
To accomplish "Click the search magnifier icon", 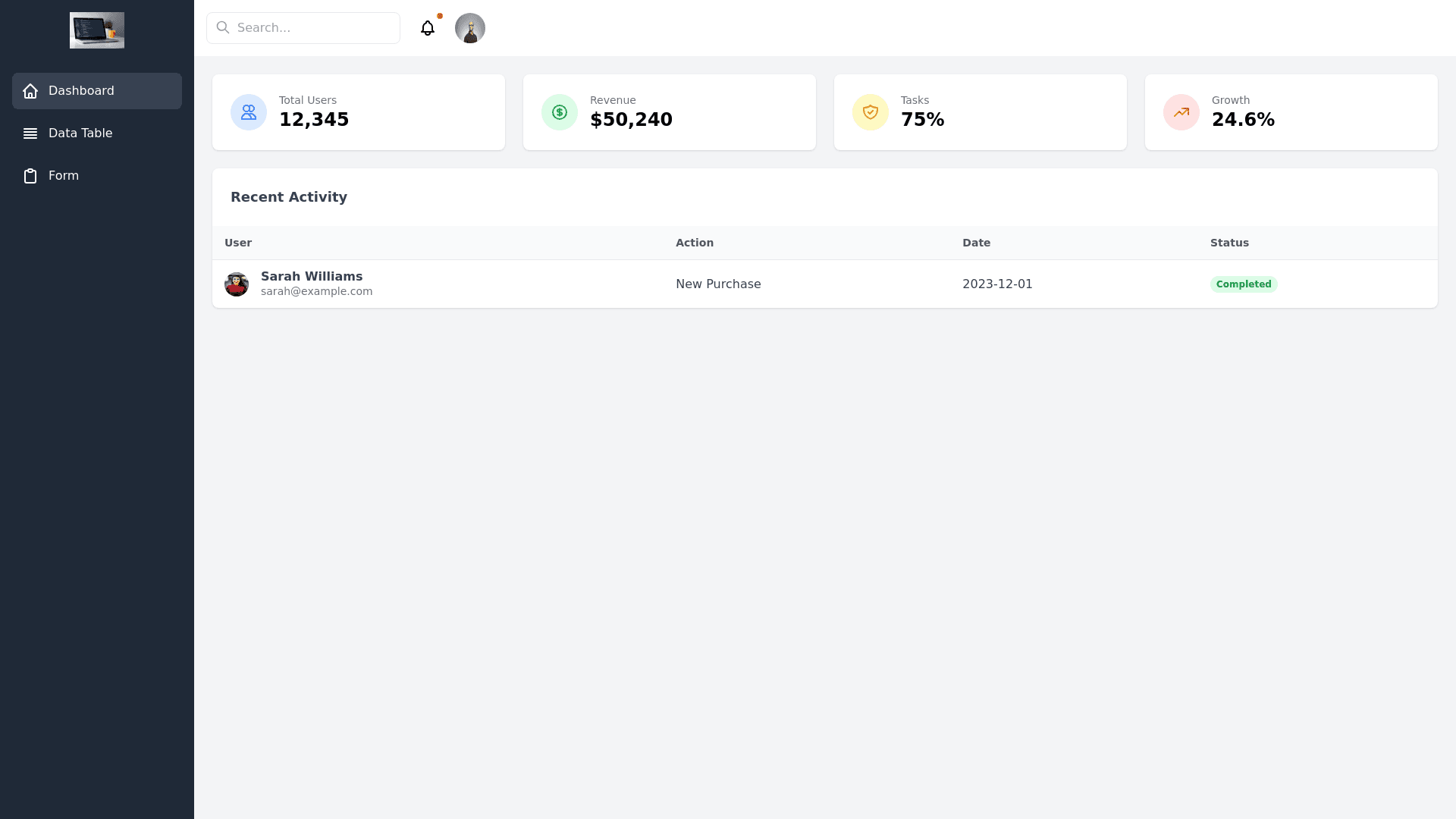I will tap(223, 28).
